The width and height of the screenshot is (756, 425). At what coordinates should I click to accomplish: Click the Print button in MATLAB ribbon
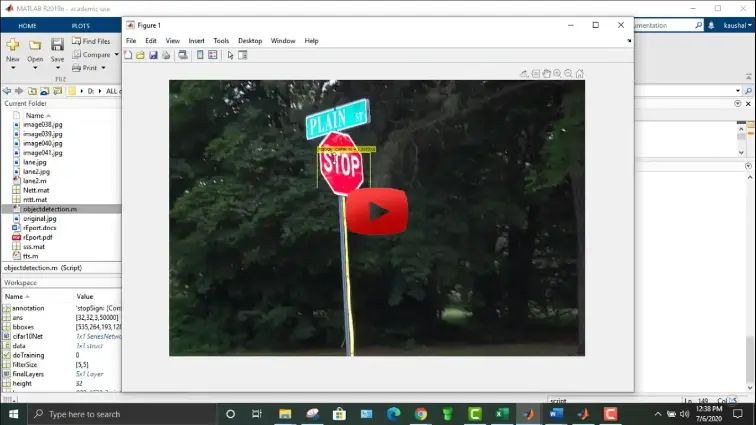pos(84,68)
